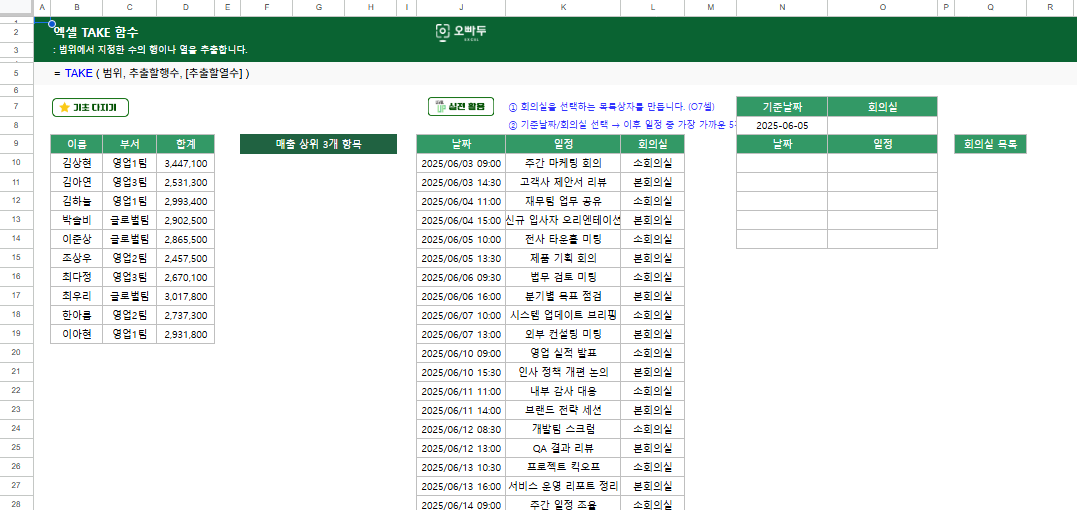
Task: Select column O header
Action: [883, 8]
